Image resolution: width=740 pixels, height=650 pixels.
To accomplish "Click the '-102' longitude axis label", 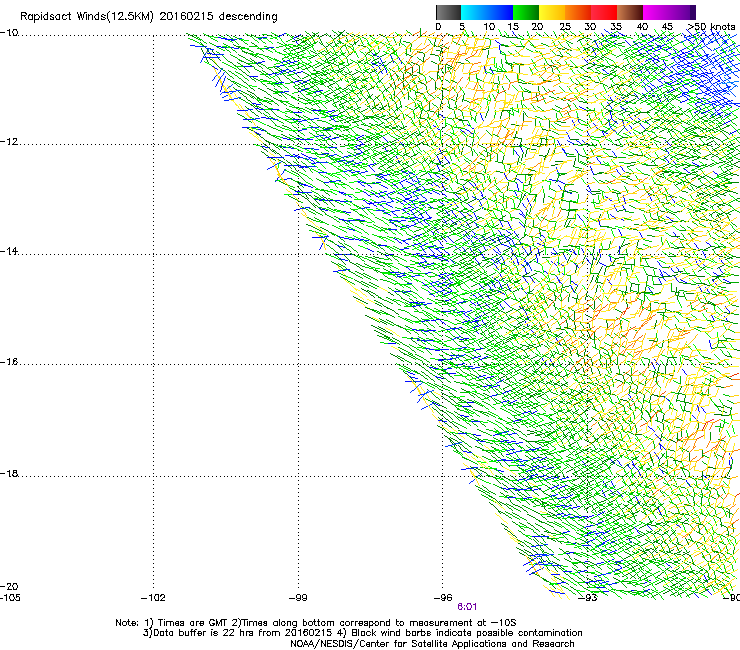I will click(153, 598).
